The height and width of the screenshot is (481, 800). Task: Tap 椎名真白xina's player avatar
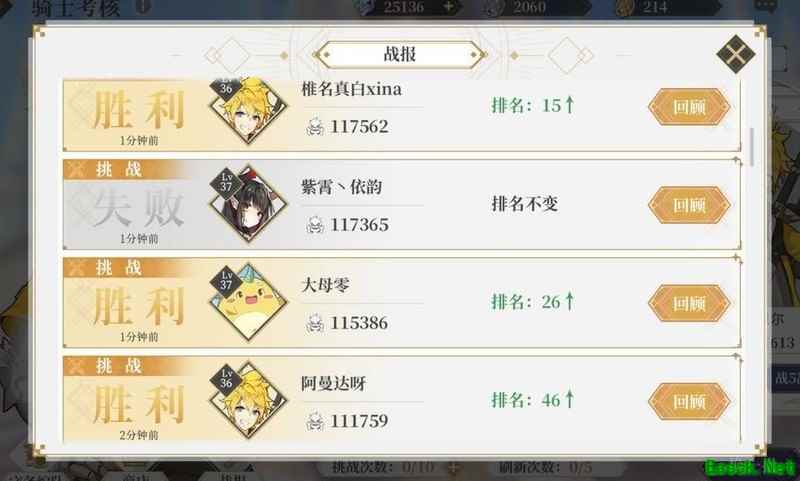tap(248, 109)
